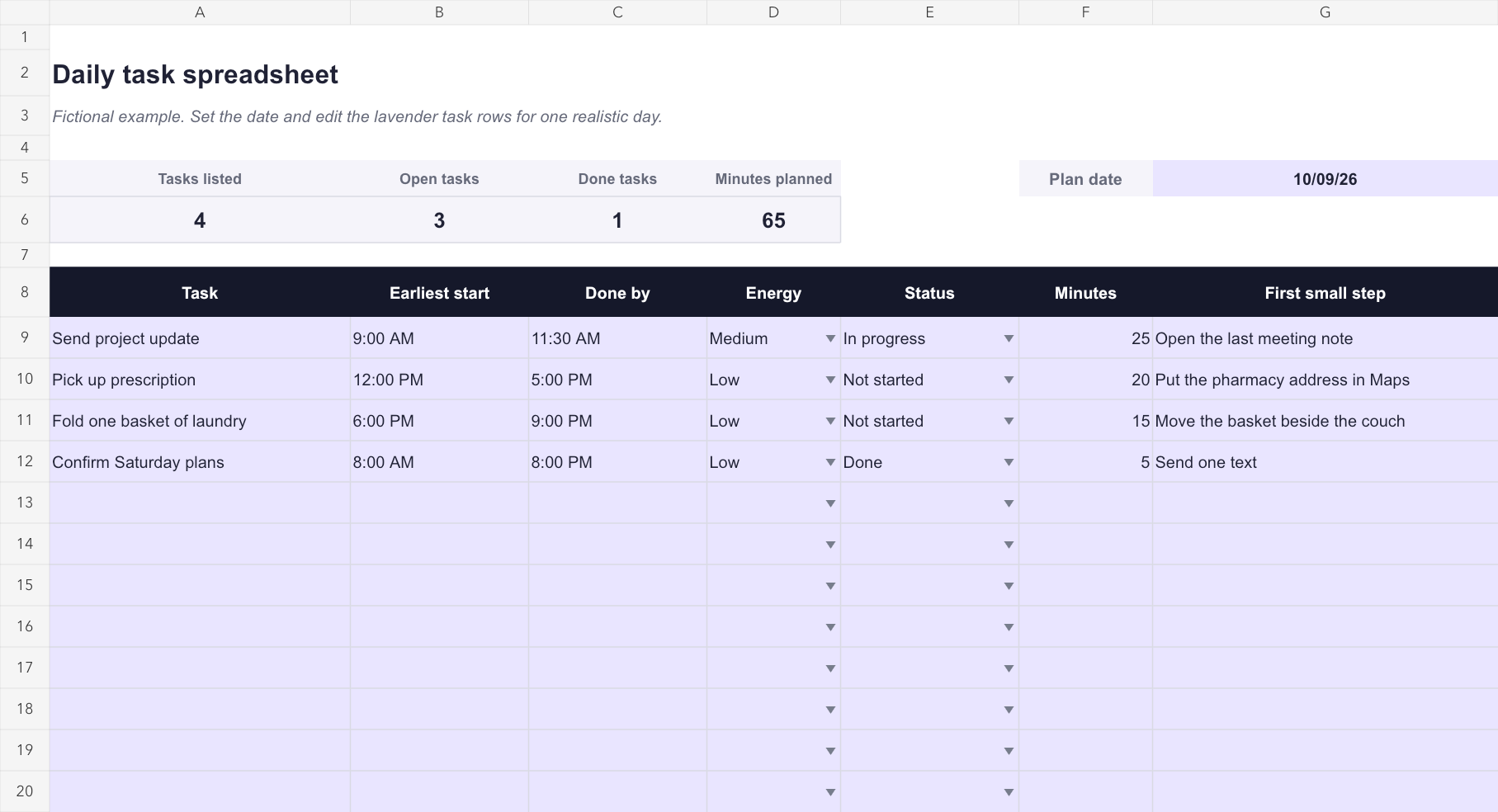The image size is (1498, 812).
Task: Open Status dropdown for Fold one basket of laundry
Action: 1009,421
